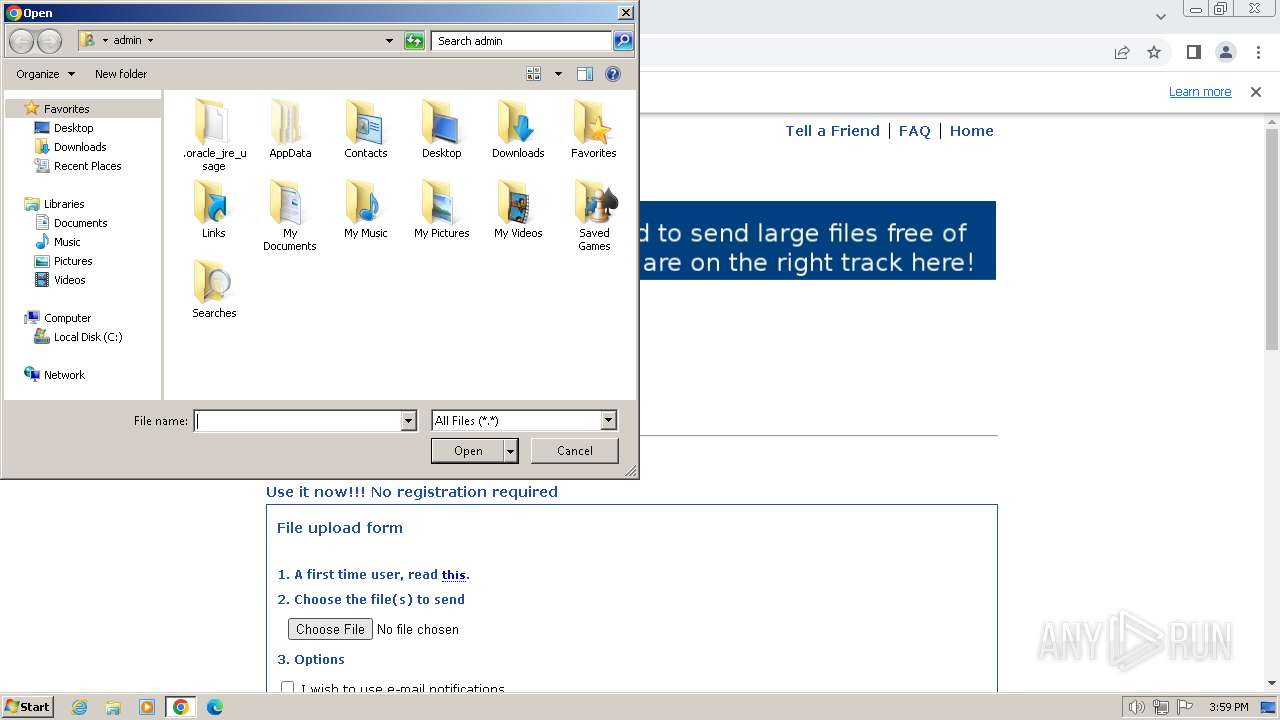
Task: Click the Search admin field
Action: coord(522,41)
